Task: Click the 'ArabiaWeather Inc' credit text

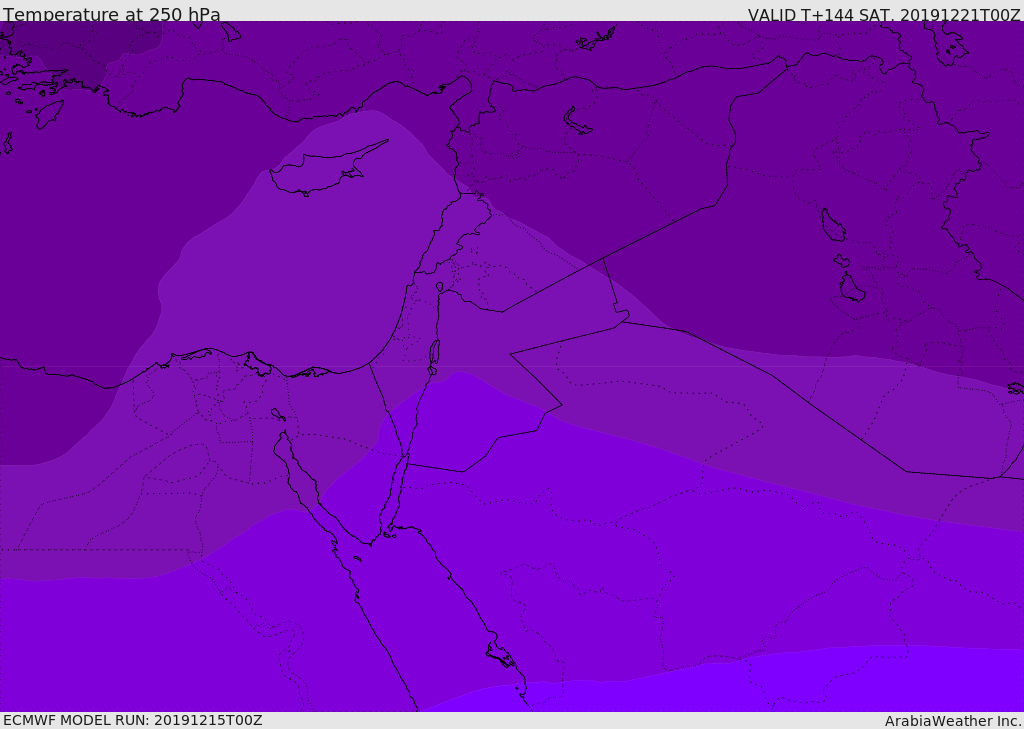Action: 952,721
